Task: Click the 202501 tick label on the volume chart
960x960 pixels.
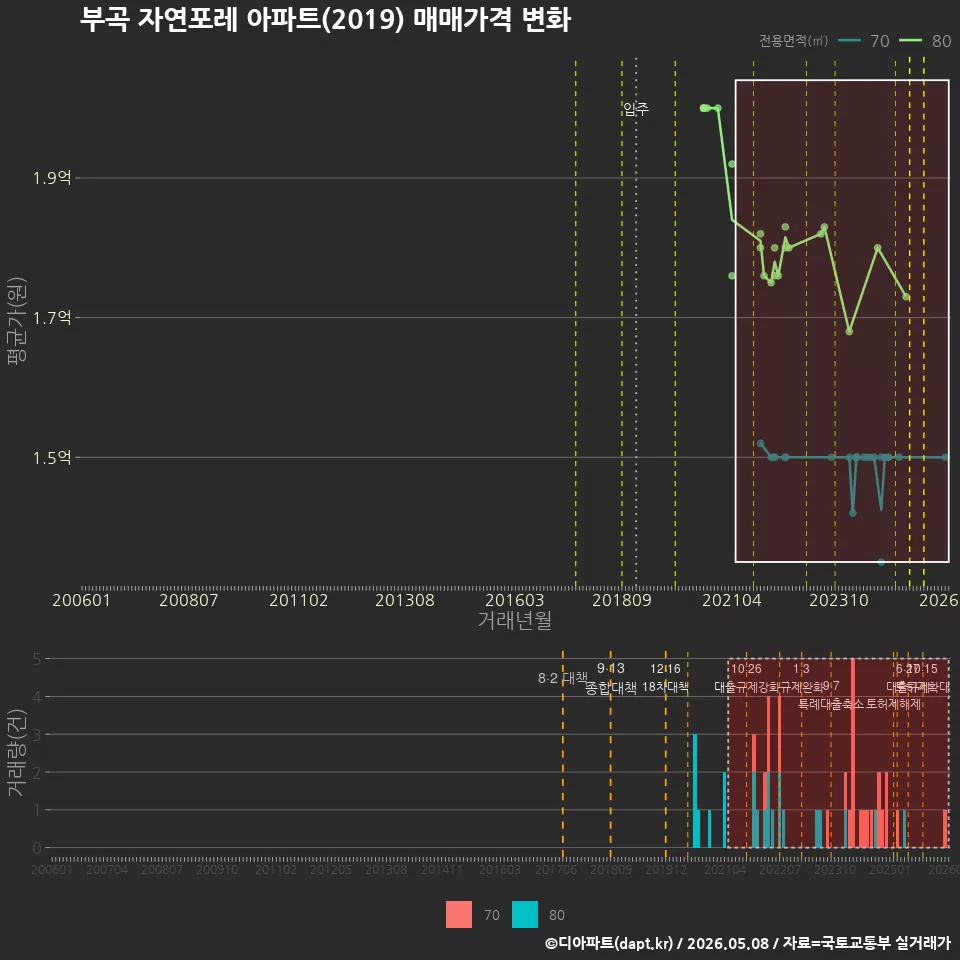Action: point(890,869)
